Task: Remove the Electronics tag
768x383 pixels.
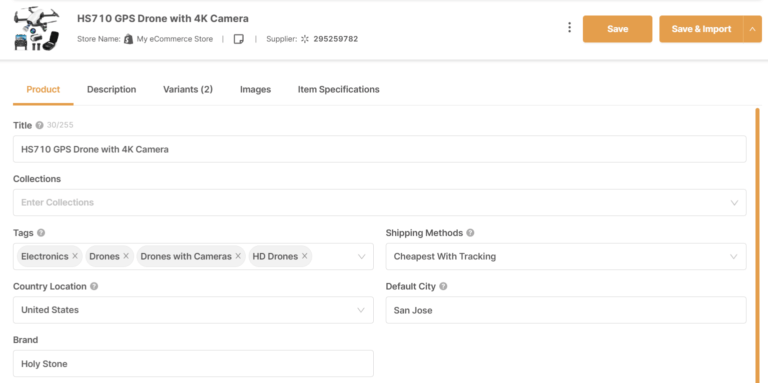Action: click(75, 256)
